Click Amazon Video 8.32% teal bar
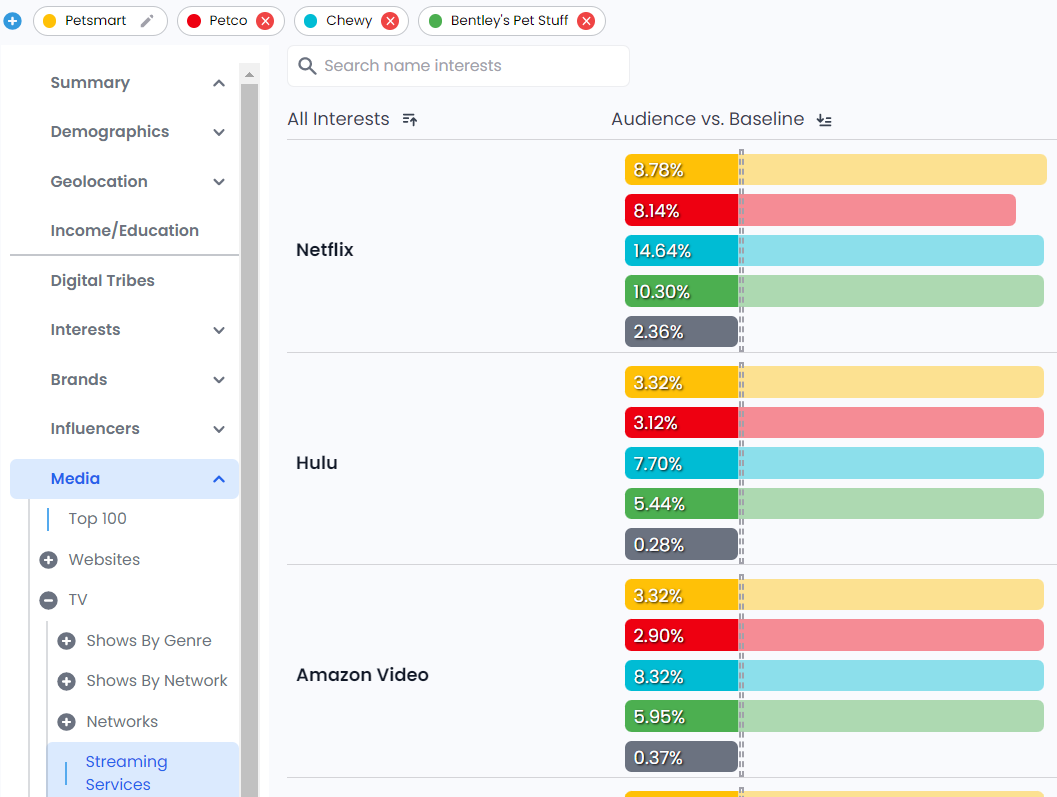 [x=835, y=676]
